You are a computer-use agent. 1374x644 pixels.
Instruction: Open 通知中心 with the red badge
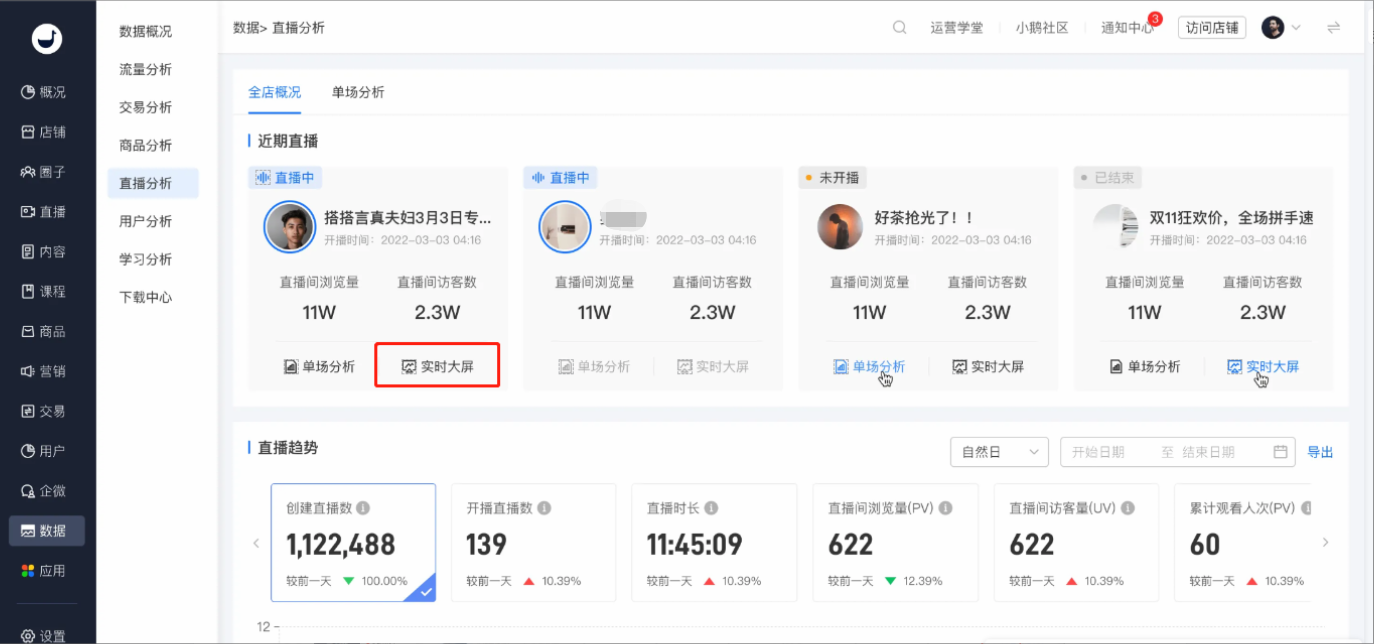1127,28
